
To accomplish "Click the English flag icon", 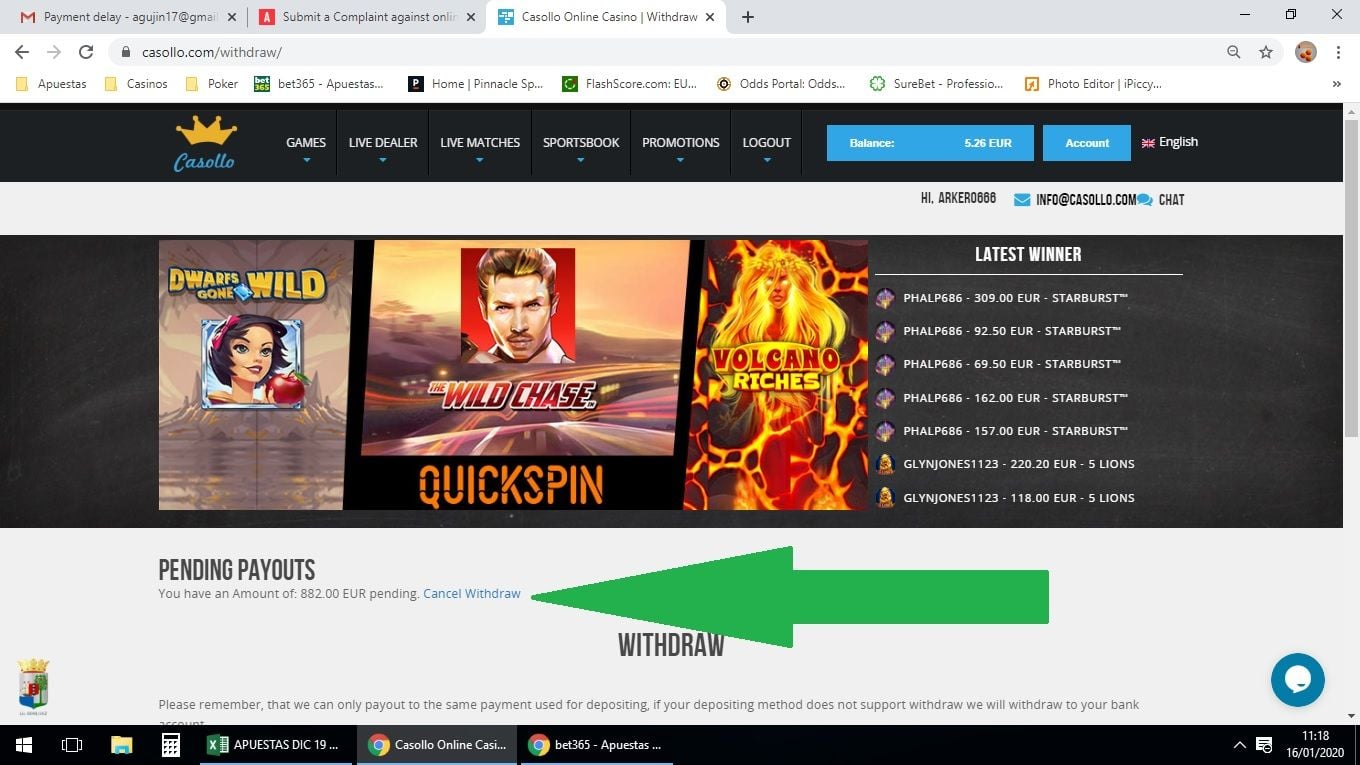I will pyautogui.click(x=1148, y=143).
